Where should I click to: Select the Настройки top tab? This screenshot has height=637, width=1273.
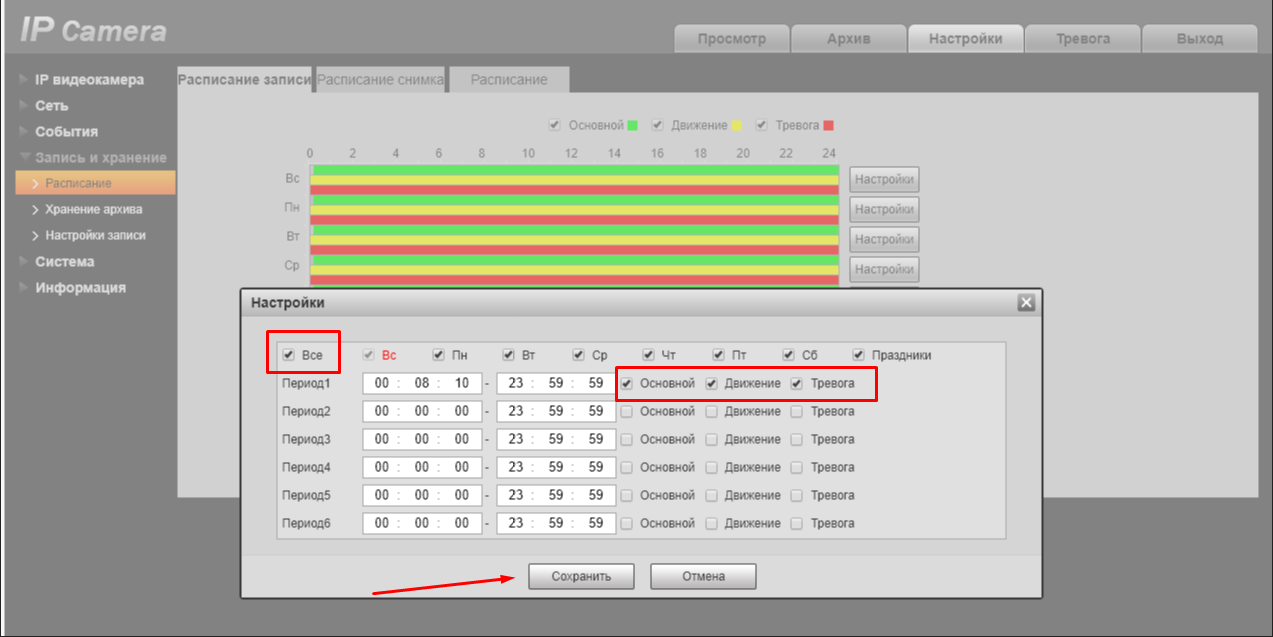966,38
